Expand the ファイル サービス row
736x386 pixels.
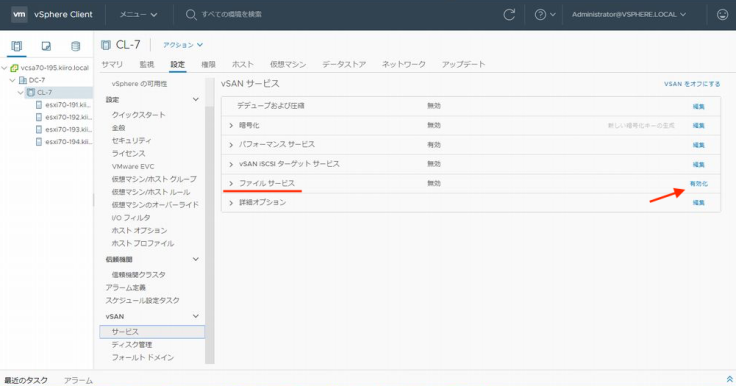click(x=231, y=184)
